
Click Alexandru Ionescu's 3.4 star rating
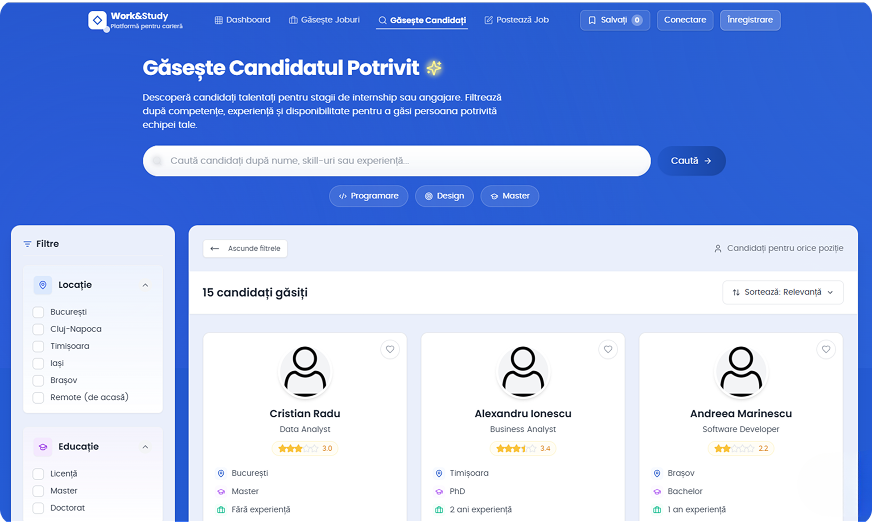click(523, 449)
